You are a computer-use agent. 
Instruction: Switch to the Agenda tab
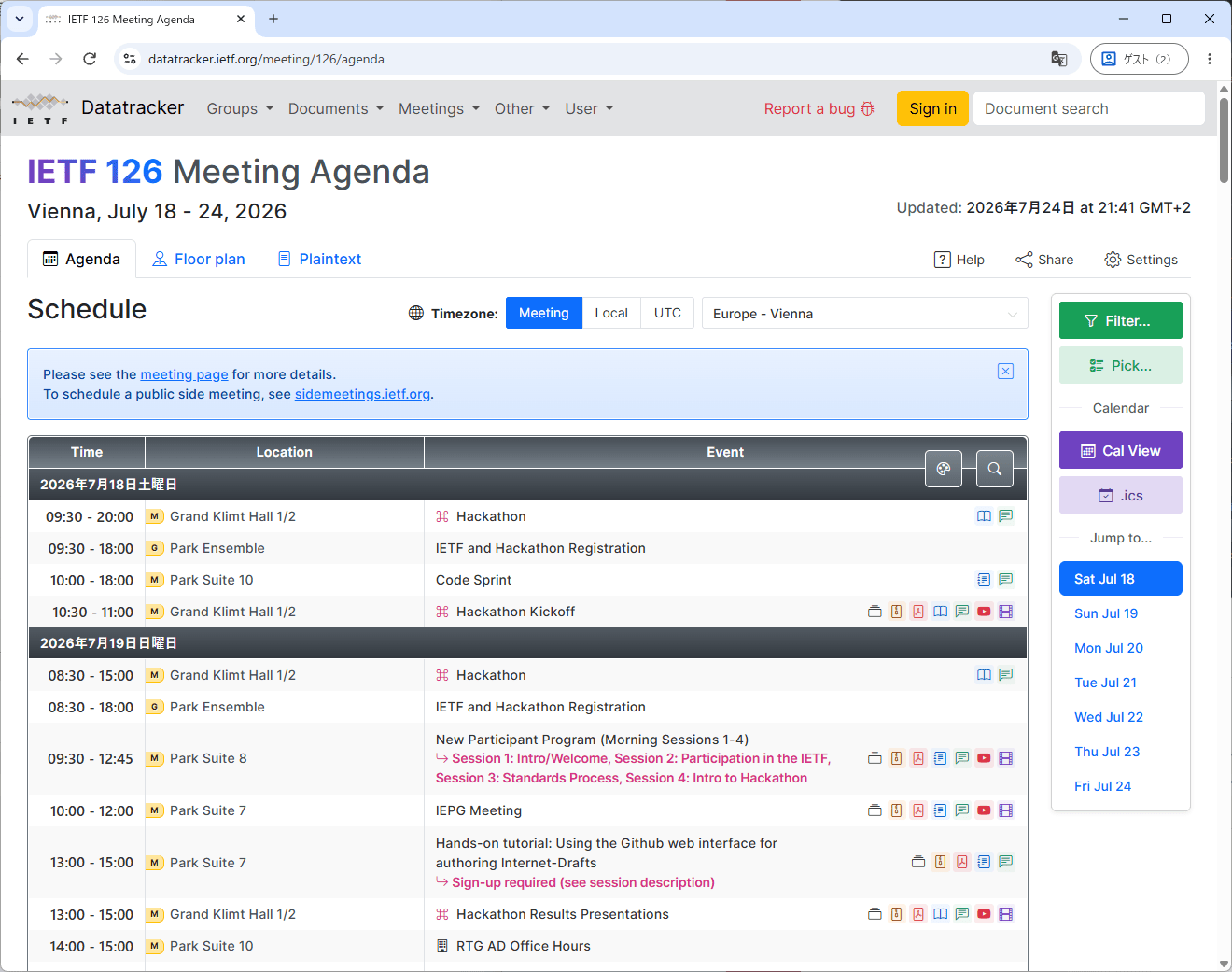[82, 259]
